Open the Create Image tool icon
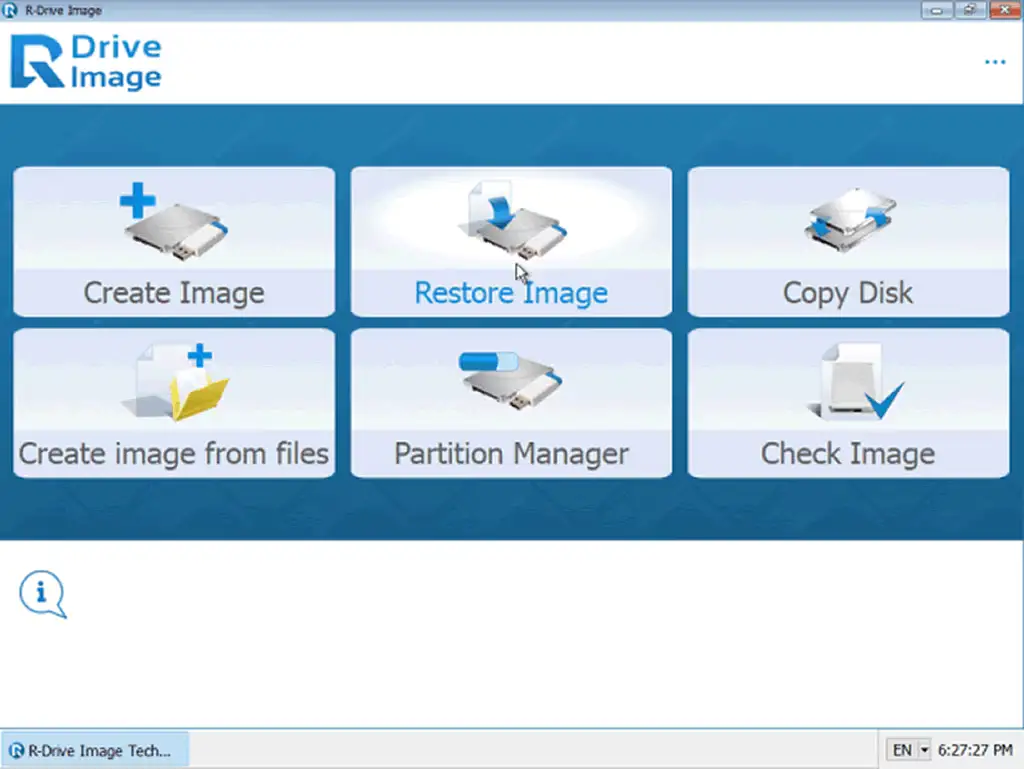1024x769 pixels. pyautogui.click(x=173, y=222)
